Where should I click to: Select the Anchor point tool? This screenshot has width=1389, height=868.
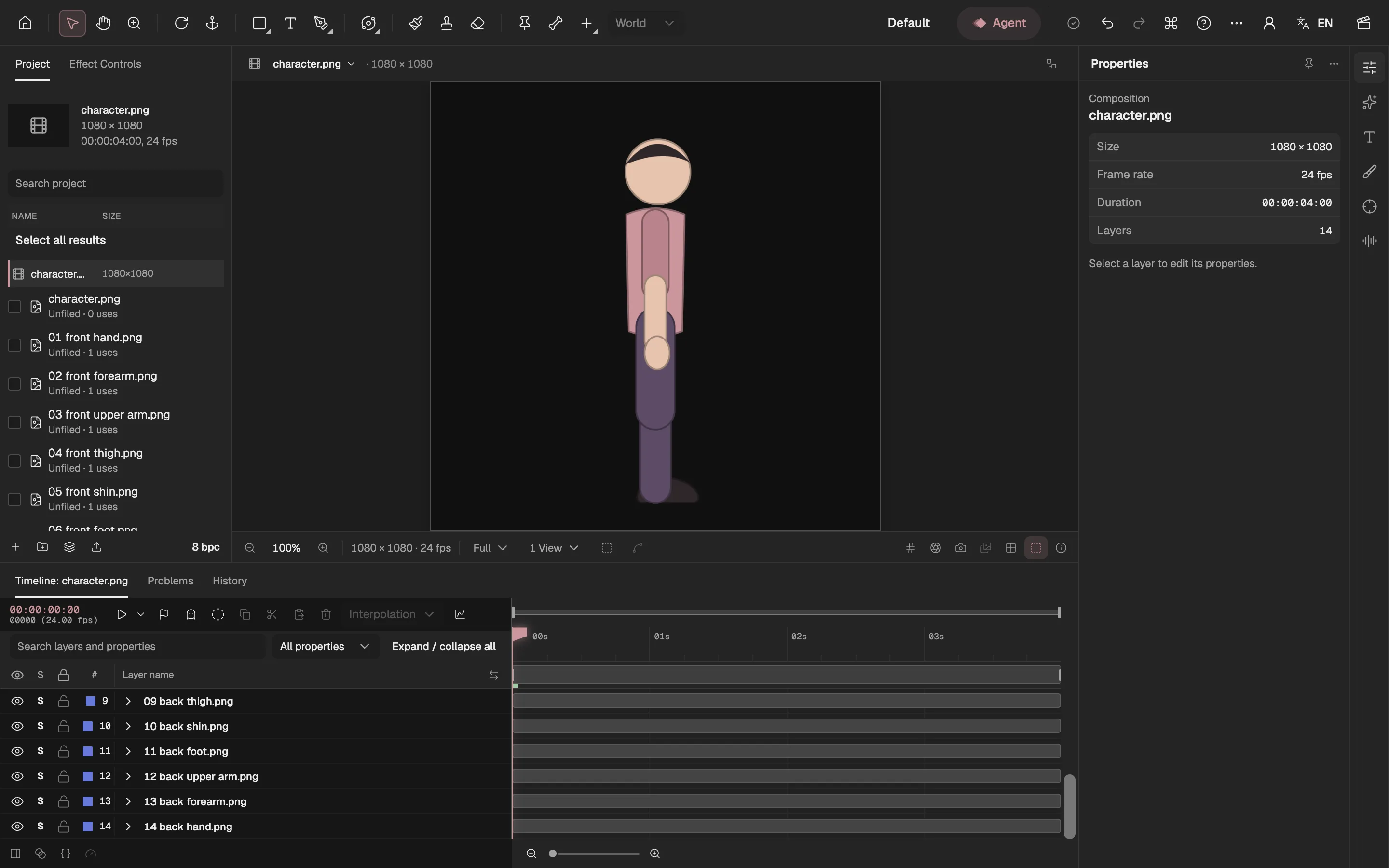[x=212, y=23]
